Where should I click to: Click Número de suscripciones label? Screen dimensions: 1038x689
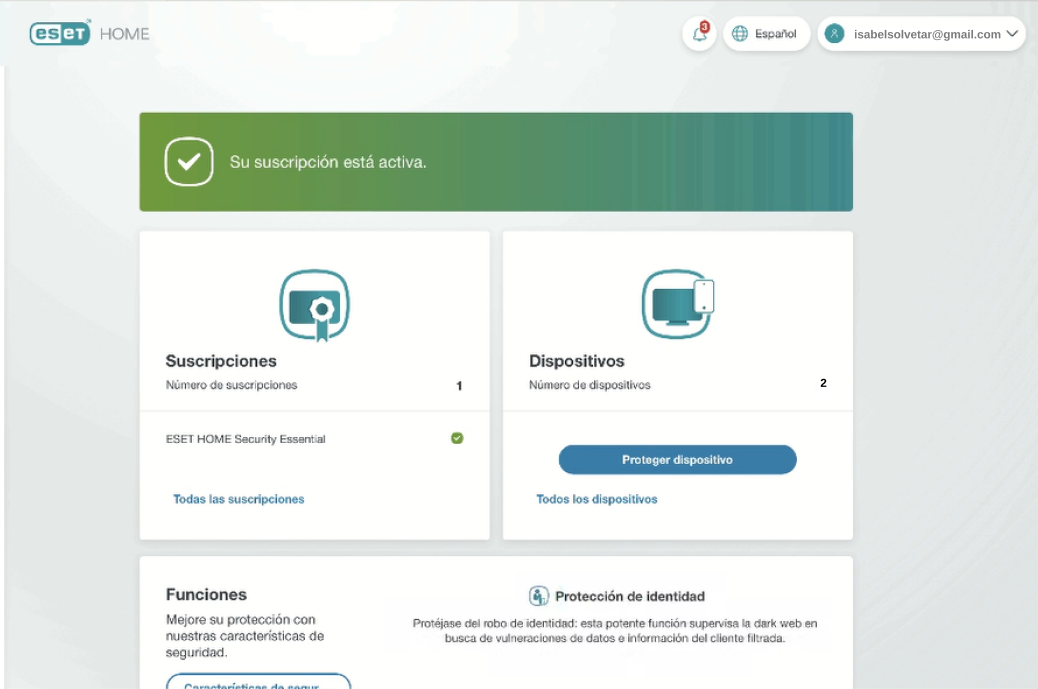click(231, 385)
